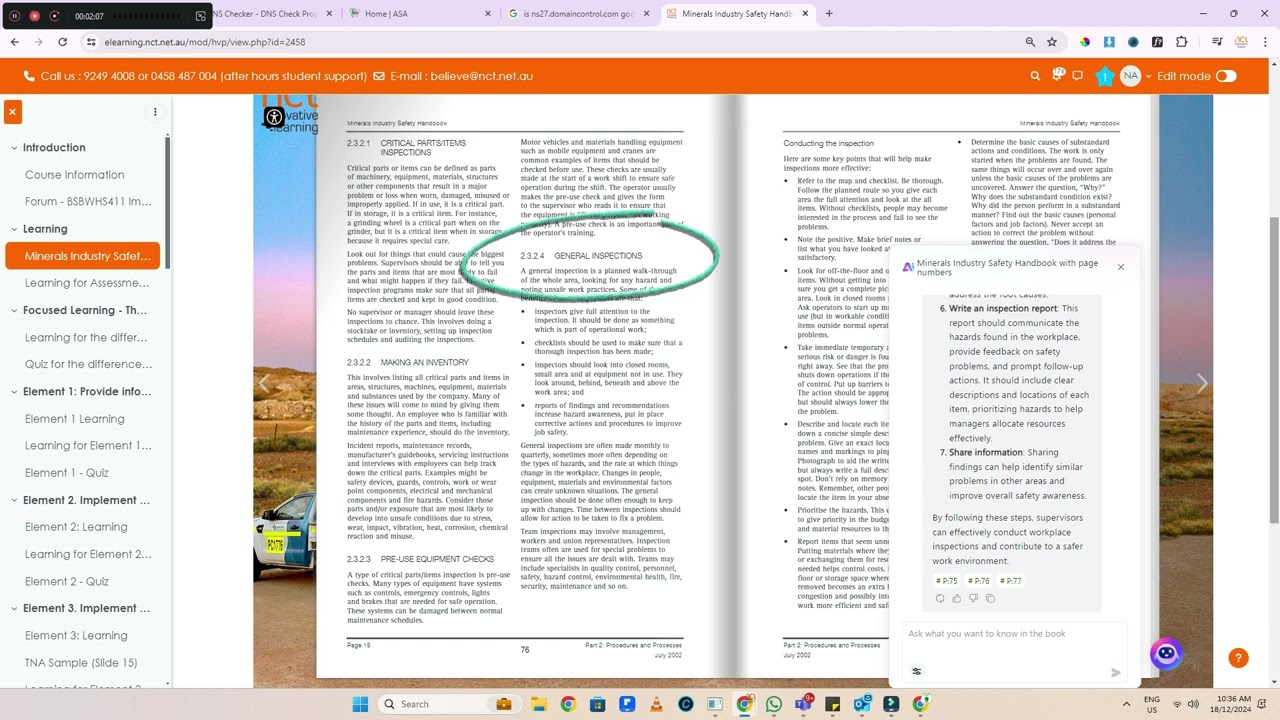Open the course index options menu
1280x720 pixels.
(x=155, y=112)
